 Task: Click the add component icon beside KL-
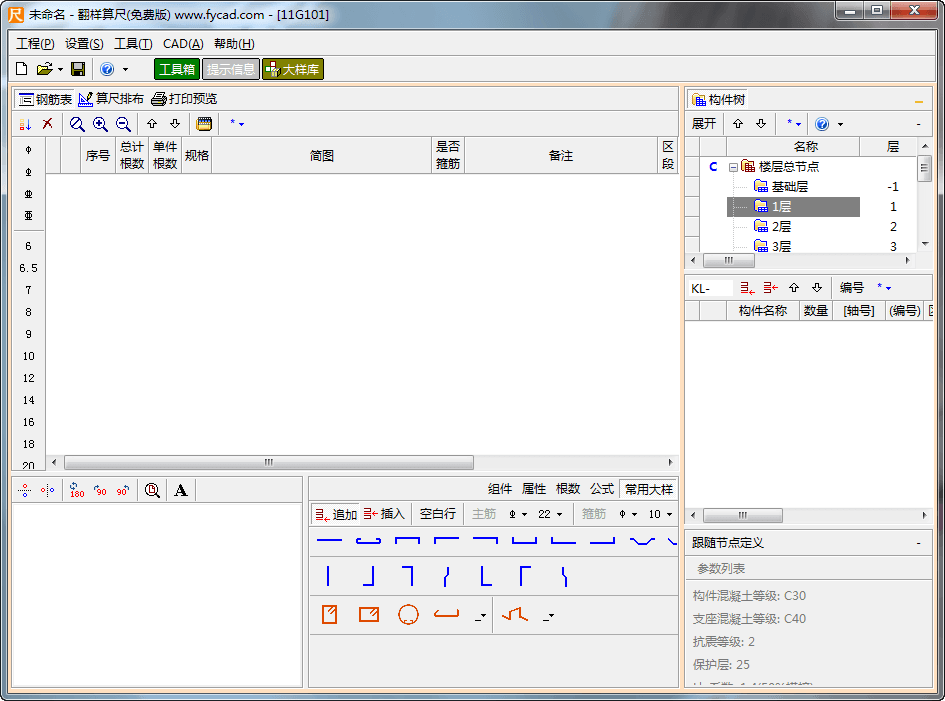pyautogui.click(x=747, y=288)
